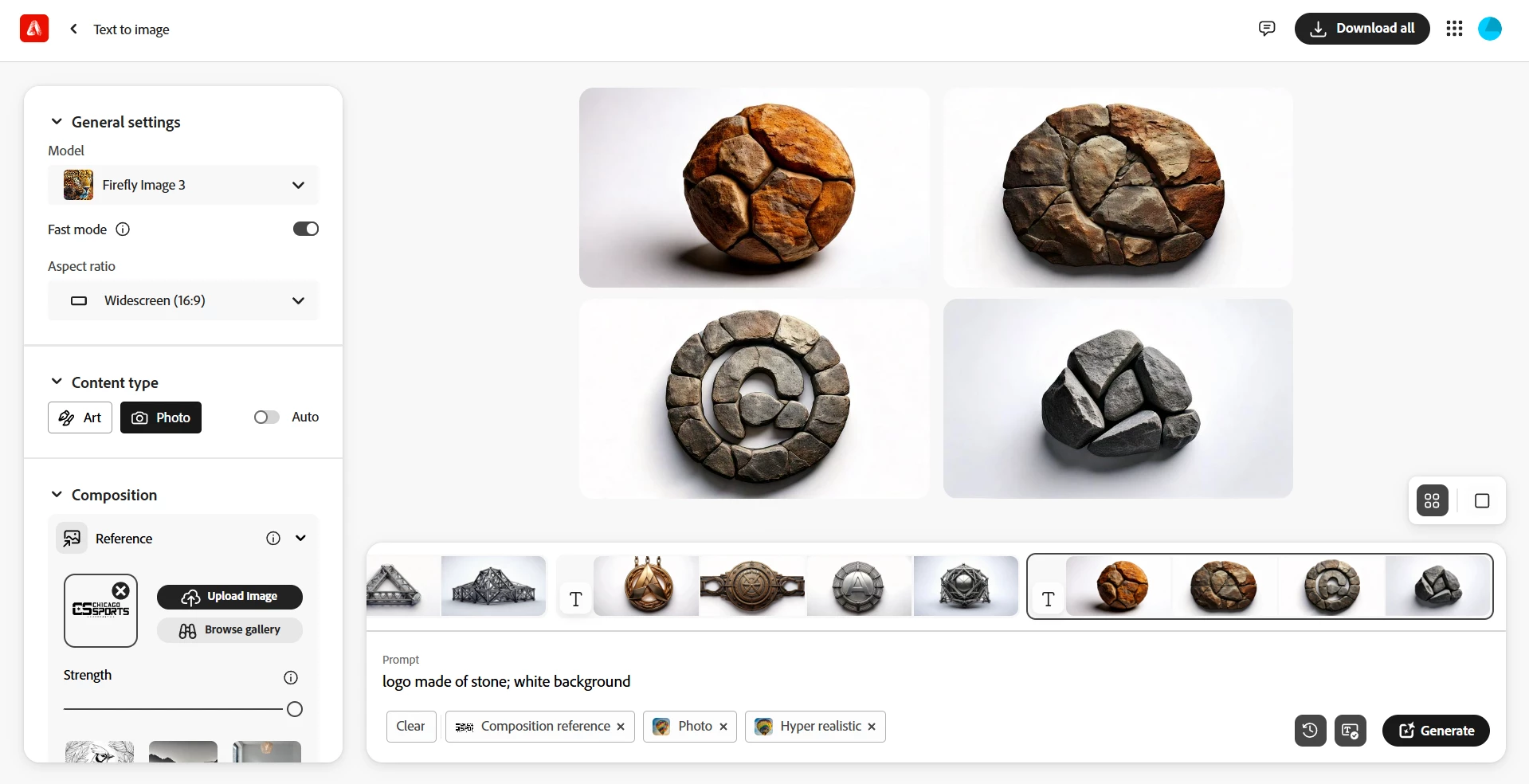Open the spiral stone ring image
Image resolution: width=1529 pixels, height=784 pixels.
(x=754, y=398)
